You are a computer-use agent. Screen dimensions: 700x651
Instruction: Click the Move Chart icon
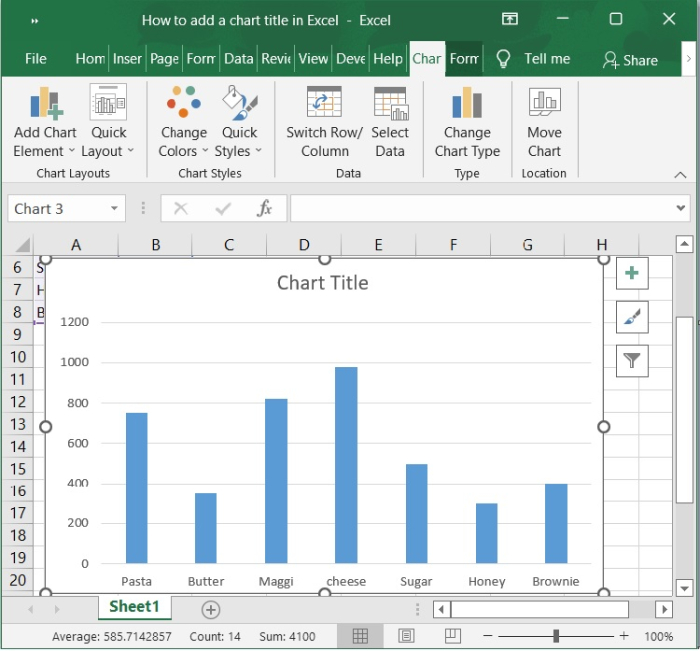click(x=544, y=103)
